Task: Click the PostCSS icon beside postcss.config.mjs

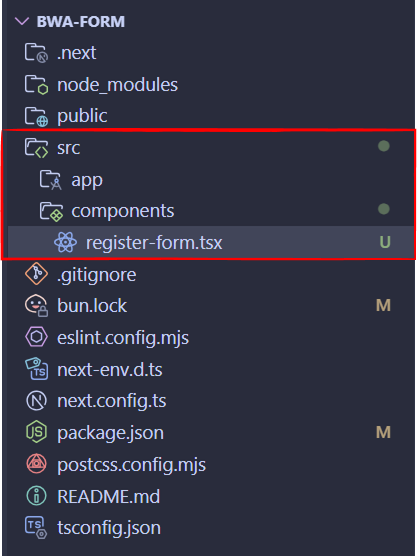Action: coord(36,464)
